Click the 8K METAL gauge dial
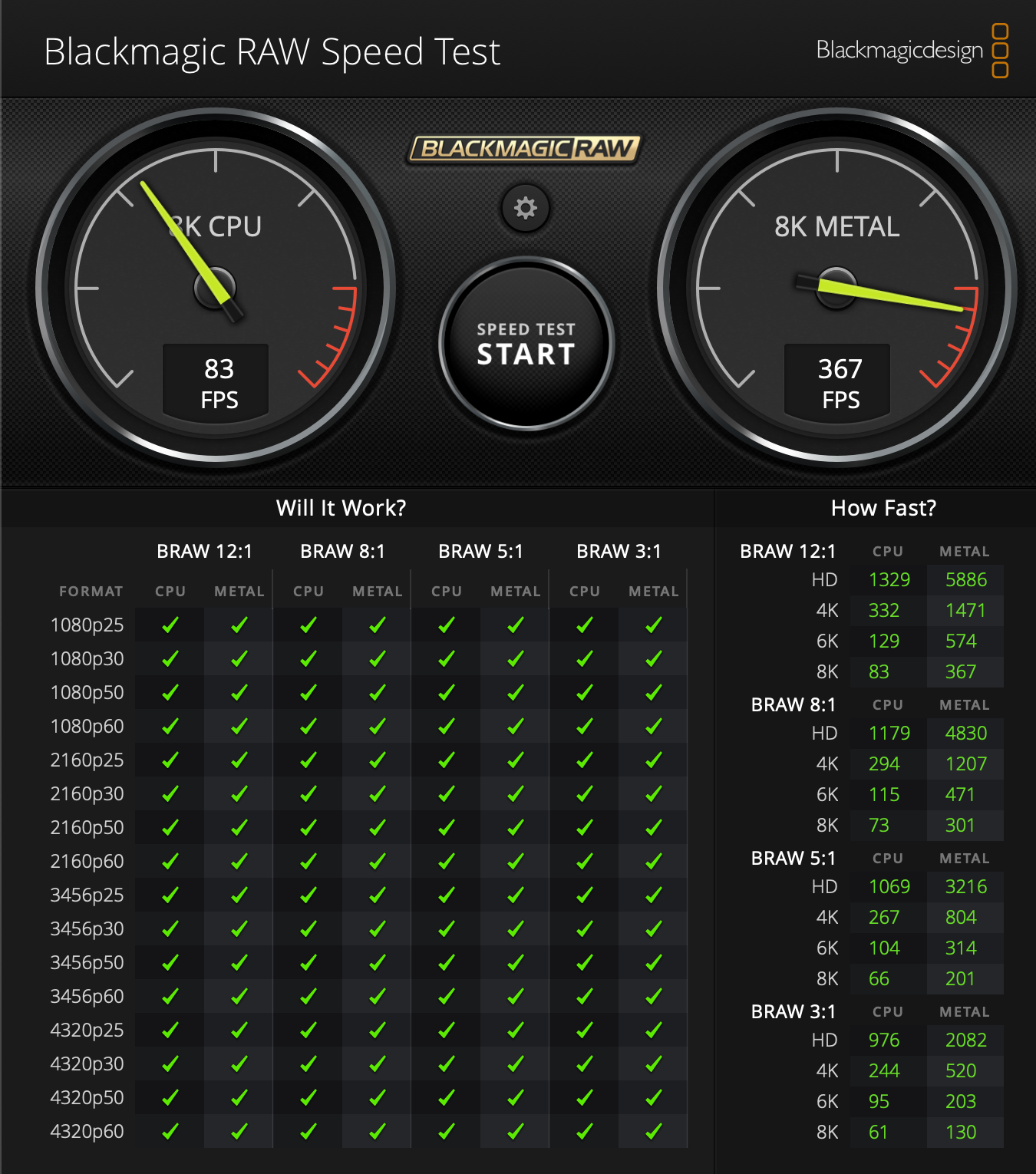The height and width of the screenshot is (1174, 1036). coord(837,289)
